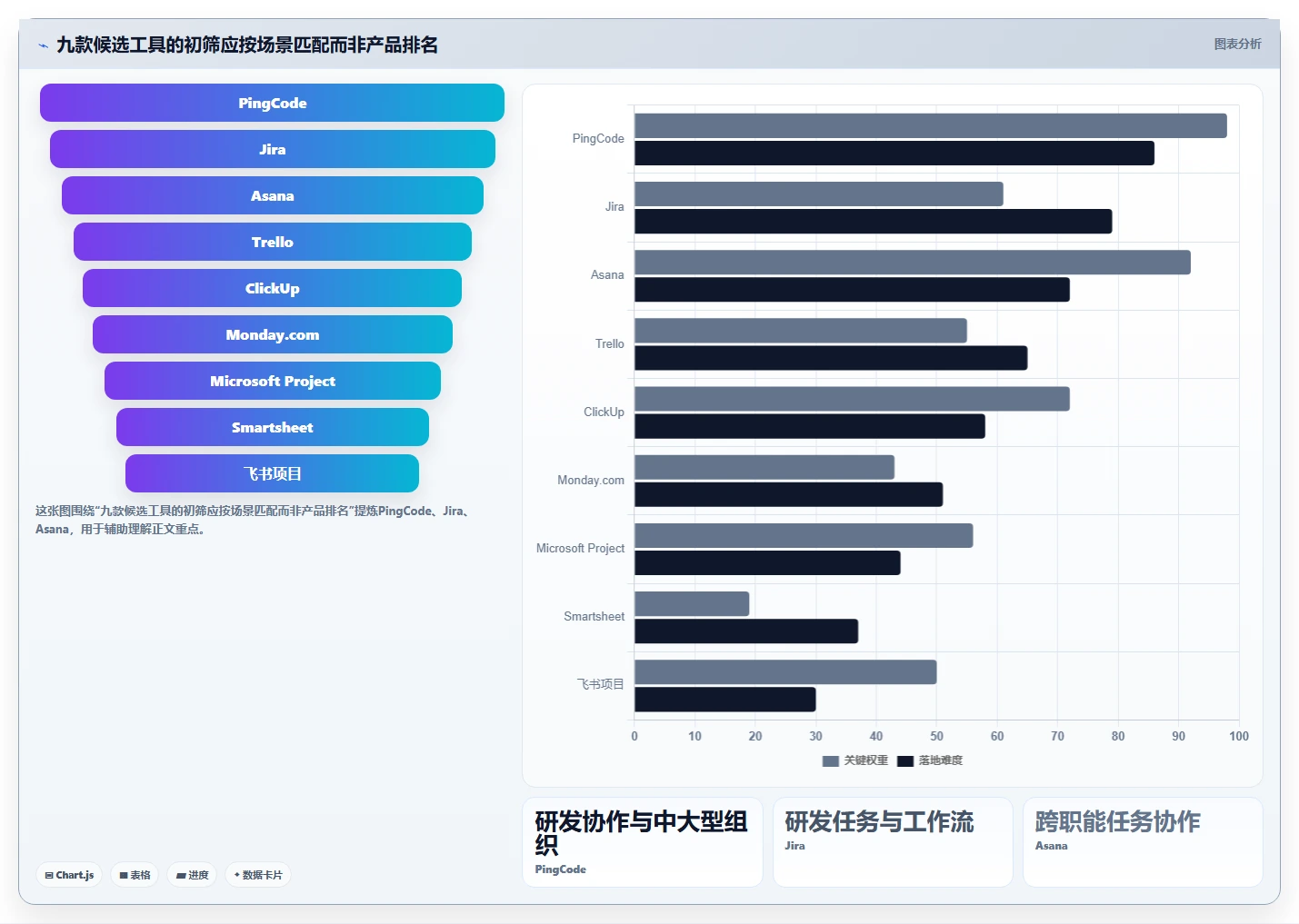Click the Jira y-axis label
Image resolution: width=1299 pixels, height=924 pixels.
pyautogui.click(x=615, y=207)
